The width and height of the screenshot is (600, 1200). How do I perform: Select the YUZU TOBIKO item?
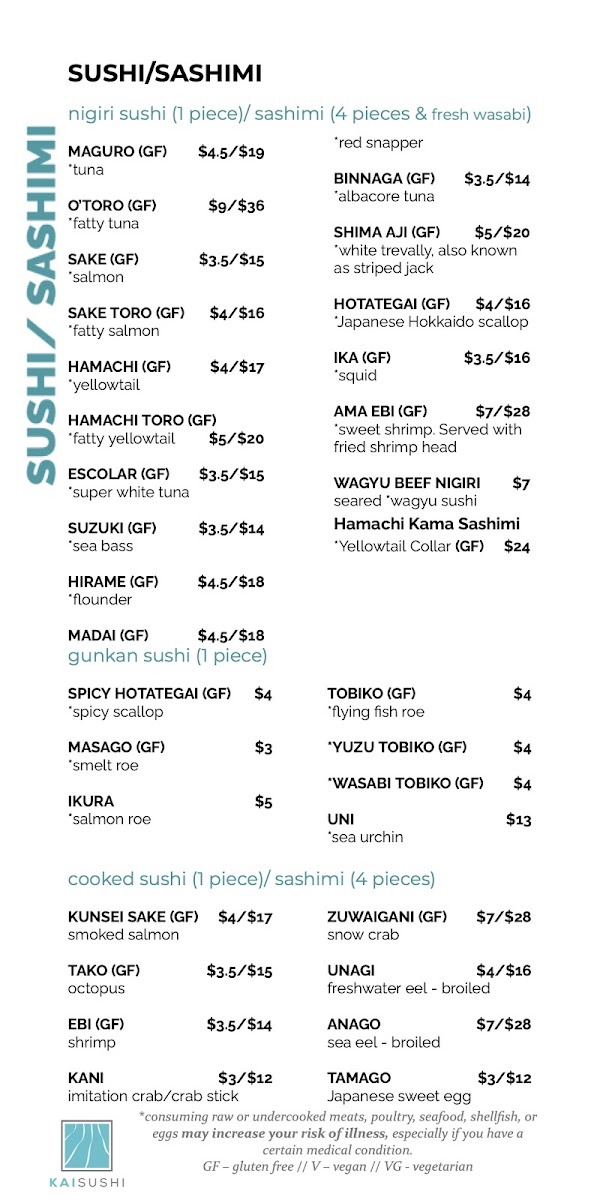[429, 747]
